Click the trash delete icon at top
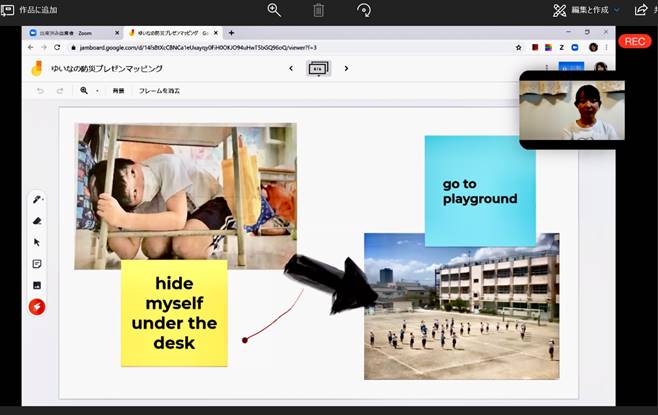The image size is (658, 415). 318,10
